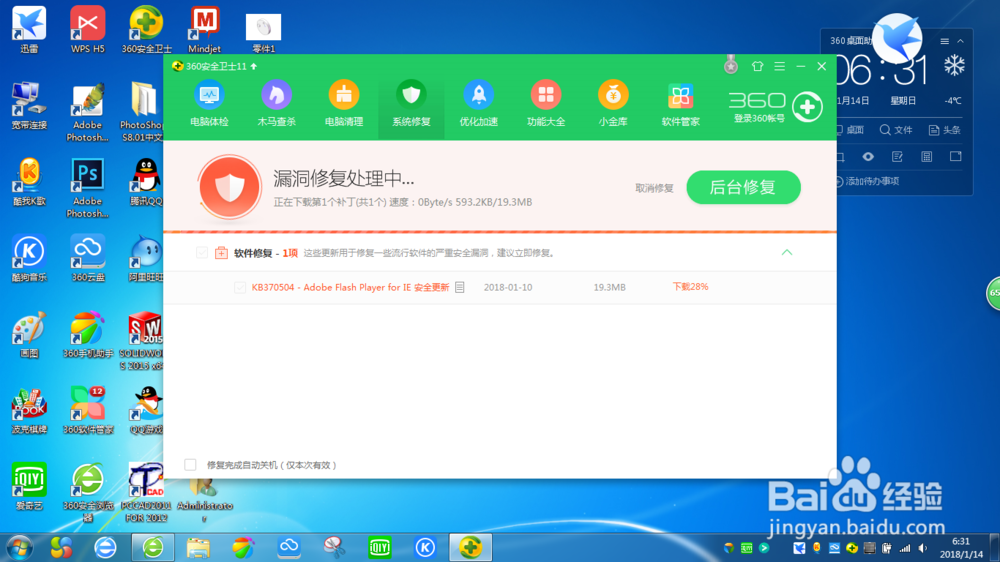Click the snowflake weather icon
Viewport: 1000px width, 562px height.
[954, 66]
